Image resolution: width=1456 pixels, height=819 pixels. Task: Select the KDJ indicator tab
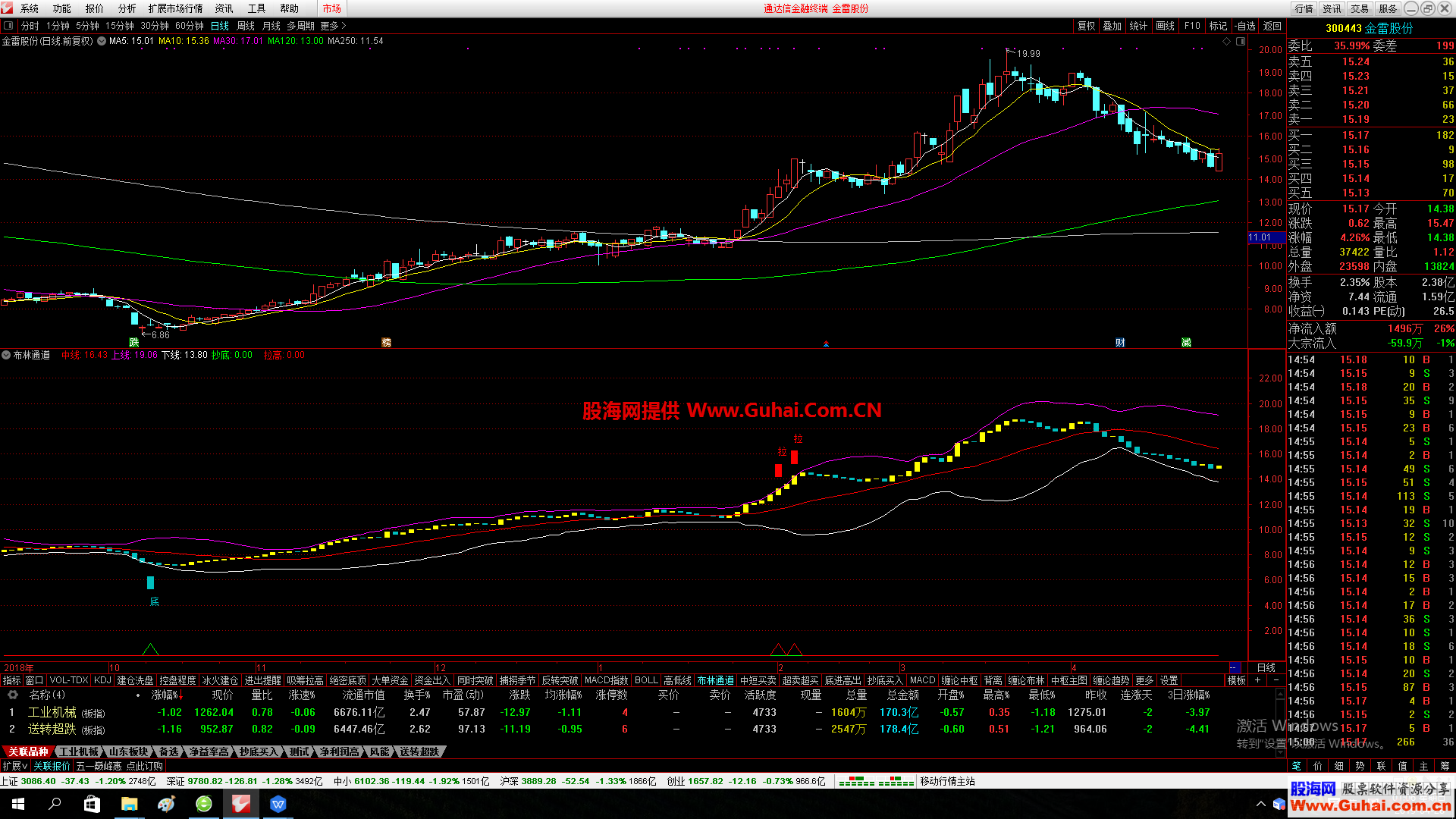tap(102, 680)
